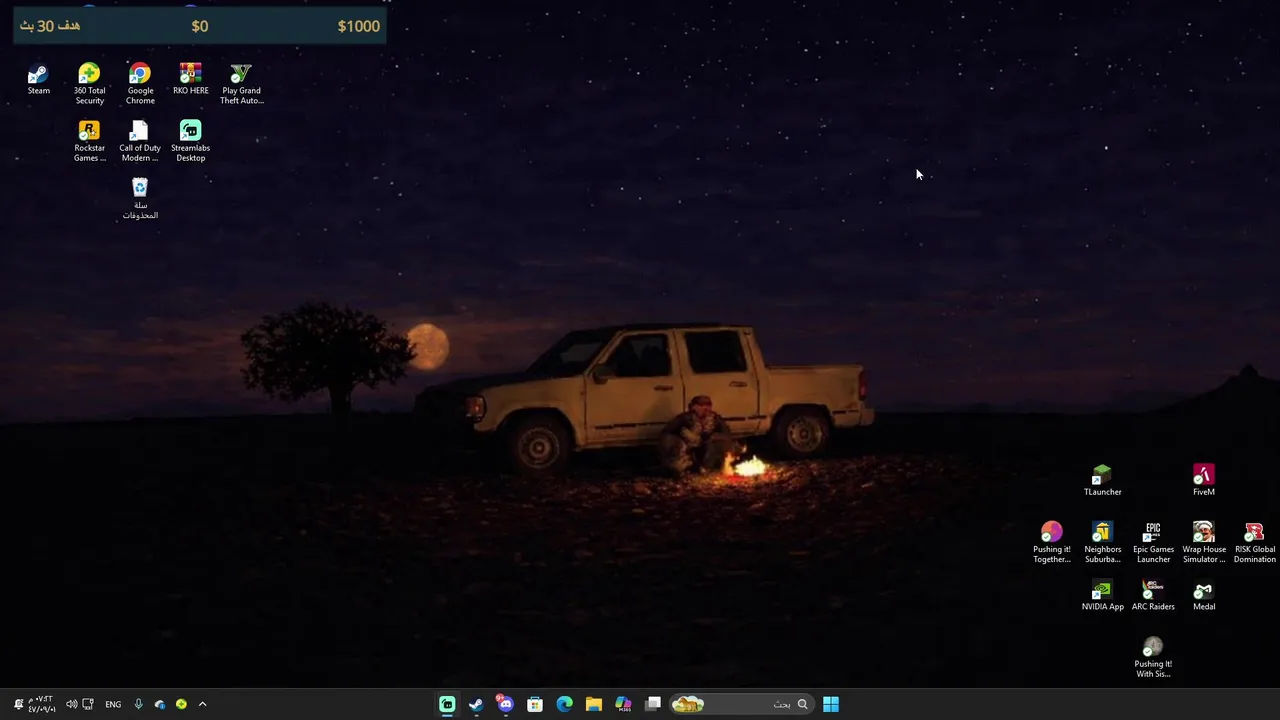Select the RKO HERE archive icon
Viewport: 1280px width, 720px height.
pos(190,80)
